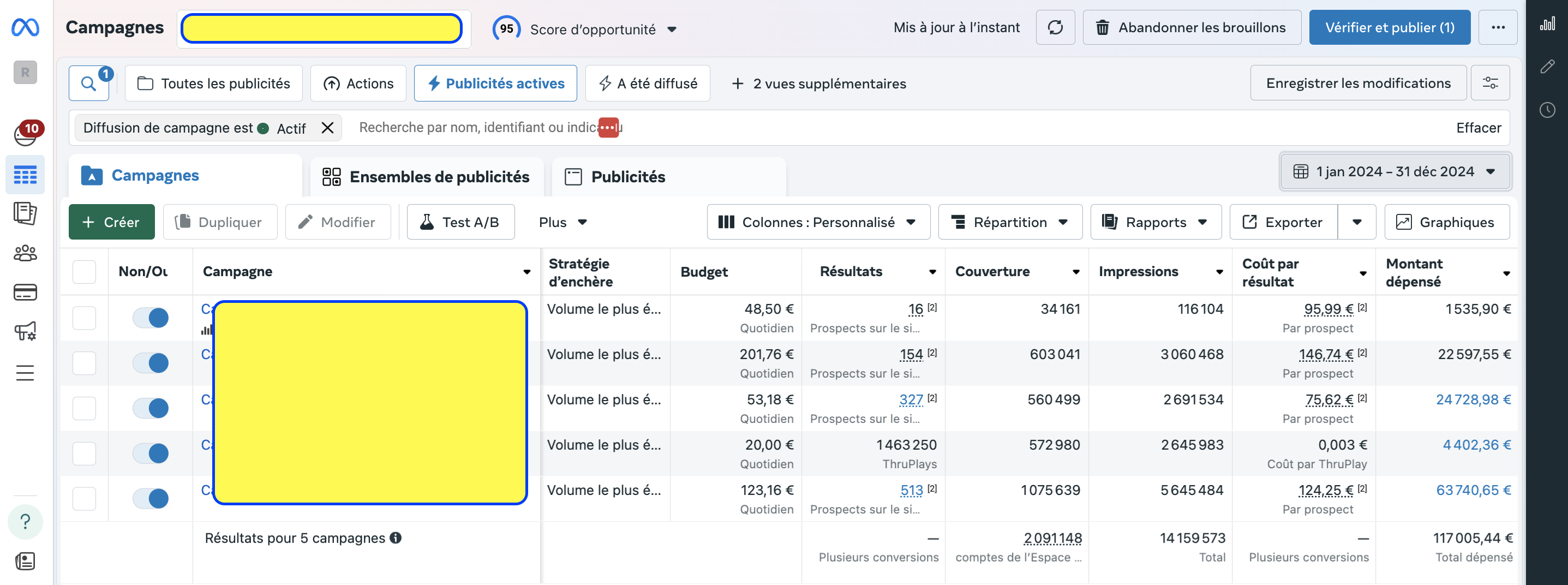The width and height of the screenshot is (1568, 585).
Task: Click the search by name input field
Action: [x=475, y=128]
